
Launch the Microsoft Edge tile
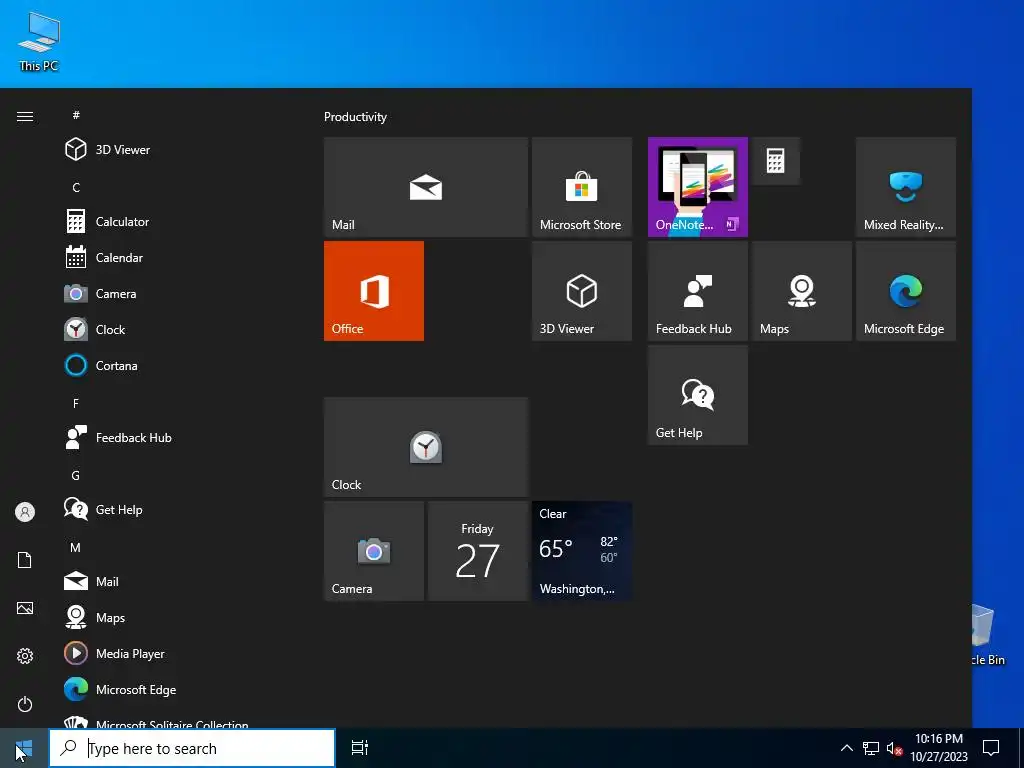click(906, 291)
